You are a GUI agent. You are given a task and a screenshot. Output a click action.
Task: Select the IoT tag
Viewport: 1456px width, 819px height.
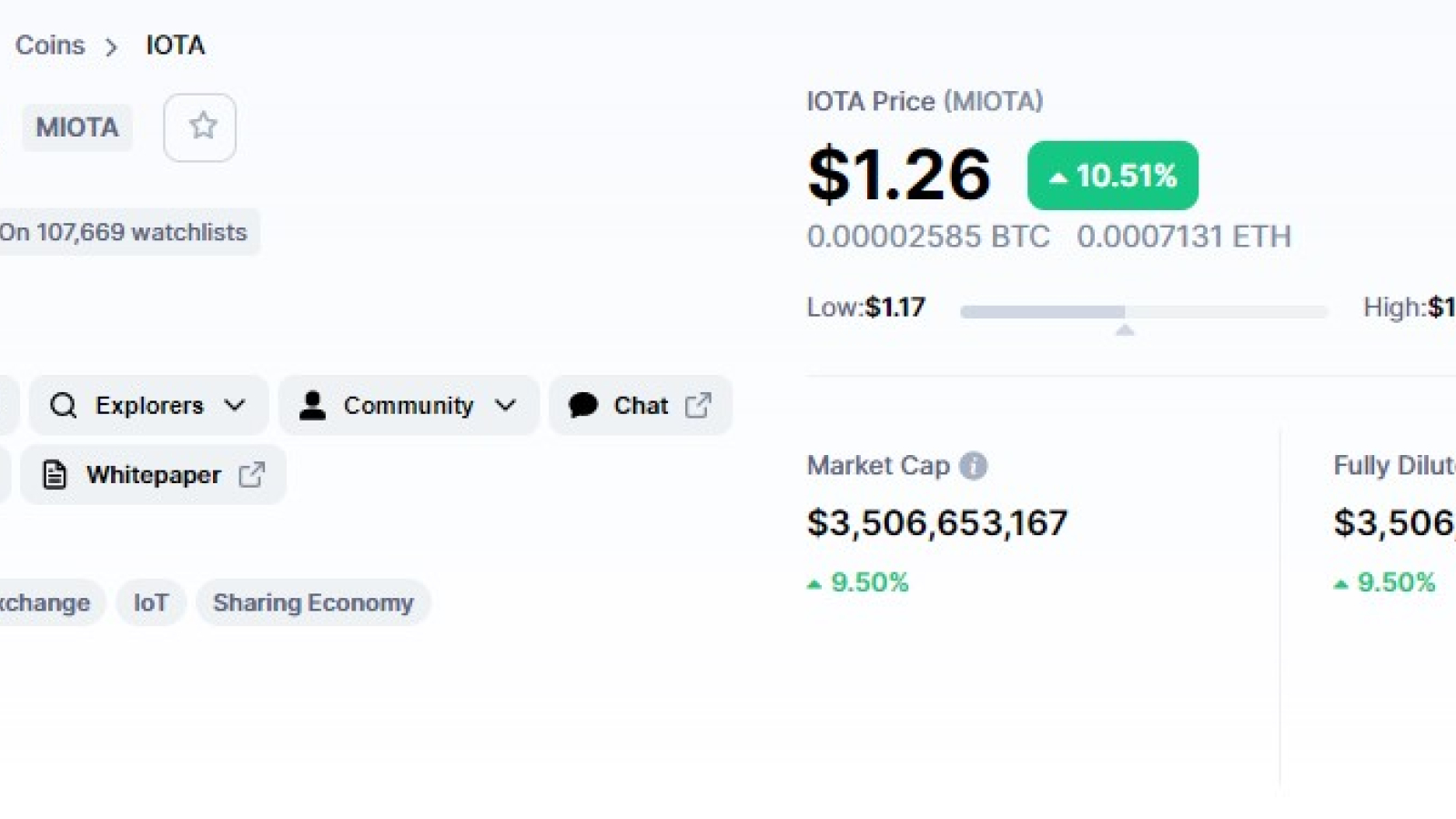click(151, 602)
